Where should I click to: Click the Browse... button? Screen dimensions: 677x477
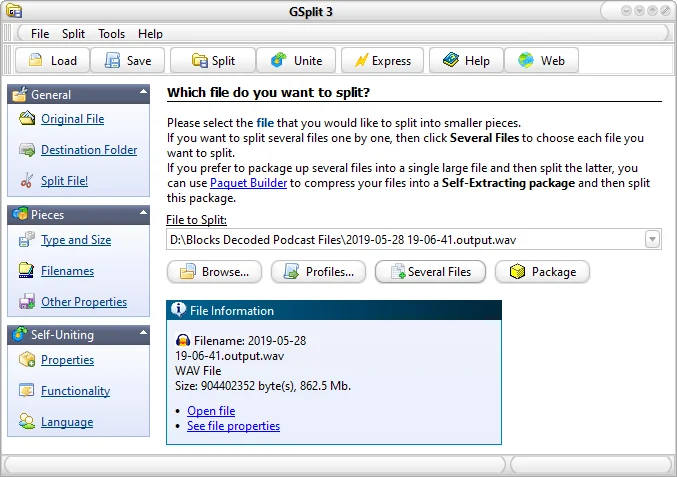215,272
